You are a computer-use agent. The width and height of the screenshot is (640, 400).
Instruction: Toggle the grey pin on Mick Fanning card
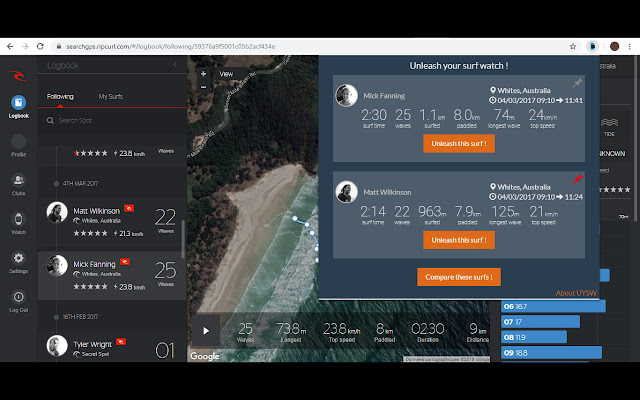tap(577, 83)
